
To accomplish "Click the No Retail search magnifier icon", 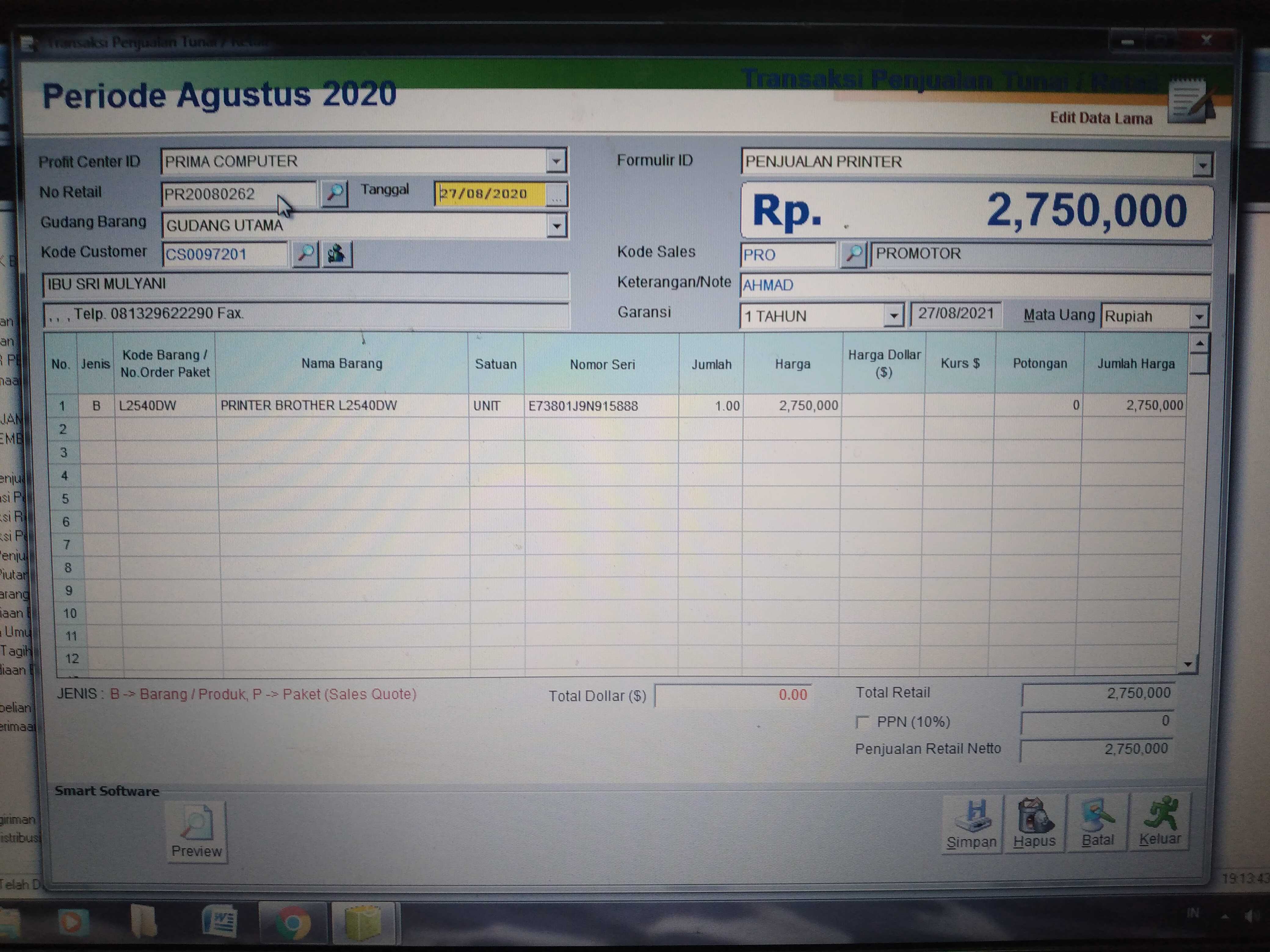I will point(335,193).
